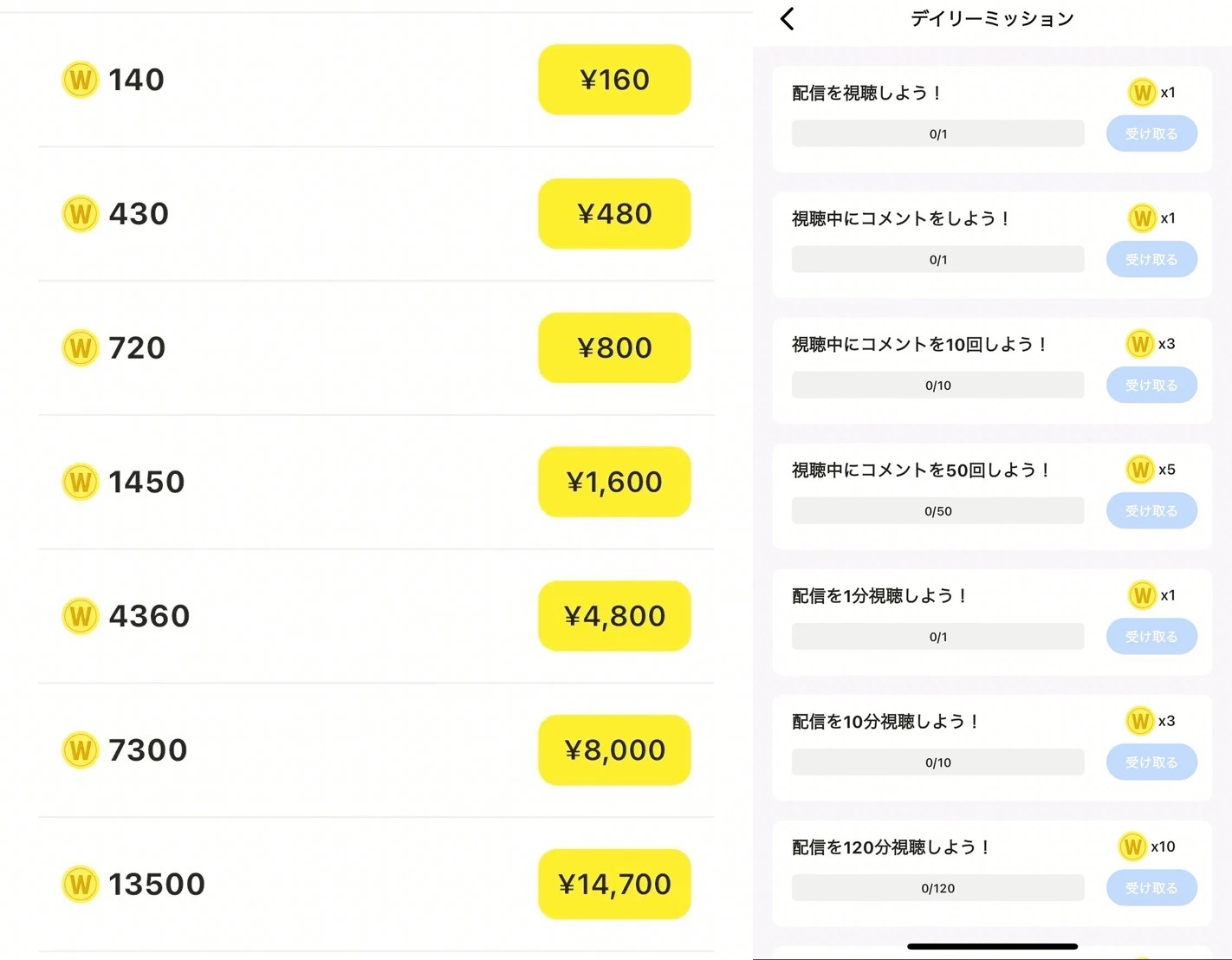Viewport: 1232px width, 960px height.
Task: Click the coin icon beside 430
Action: tap(80, 214)
